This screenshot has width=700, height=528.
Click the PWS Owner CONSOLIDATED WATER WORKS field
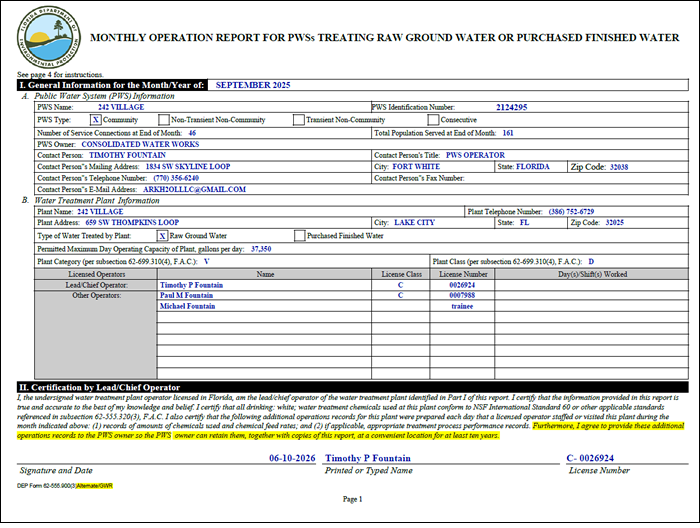pyautogui.click(x=140, y=144)
